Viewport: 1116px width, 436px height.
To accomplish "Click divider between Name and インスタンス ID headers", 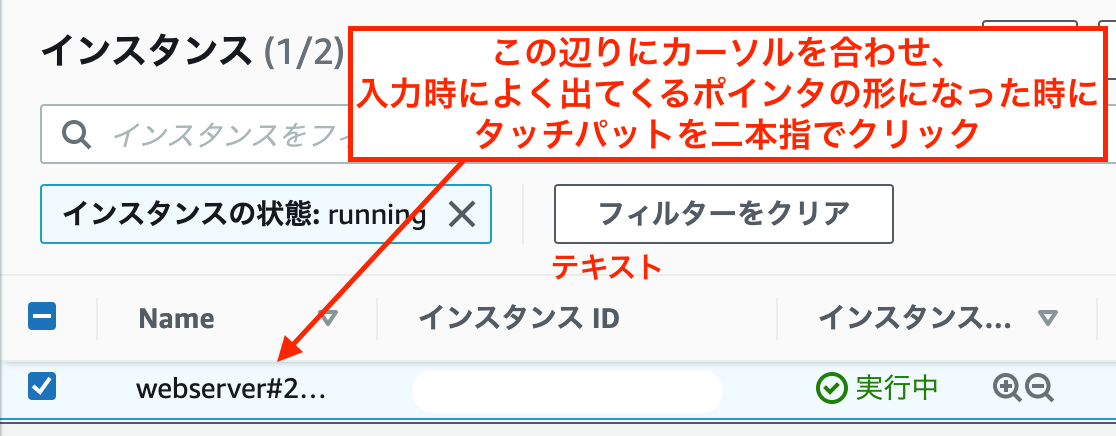I will point(377,319).
